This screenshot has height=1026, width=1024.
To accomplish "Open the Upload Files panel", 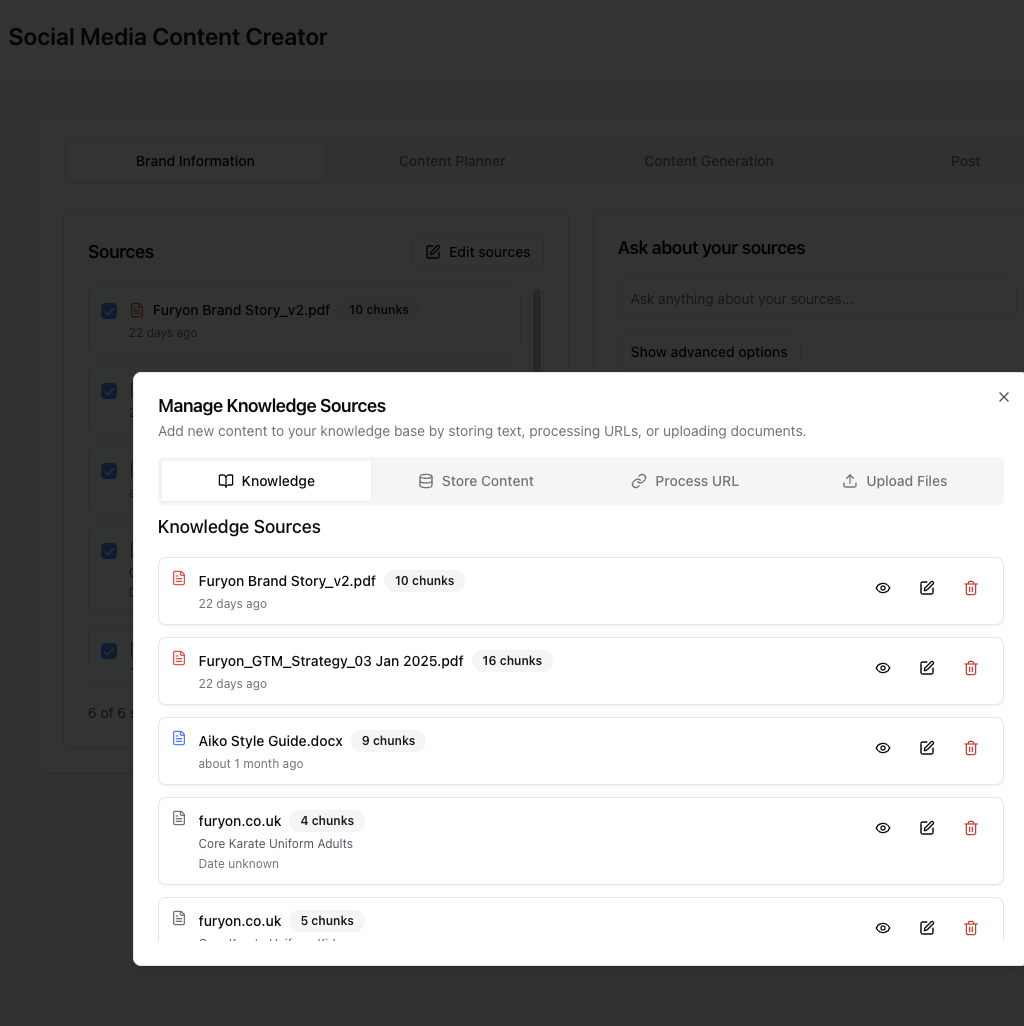I will 894,481.
